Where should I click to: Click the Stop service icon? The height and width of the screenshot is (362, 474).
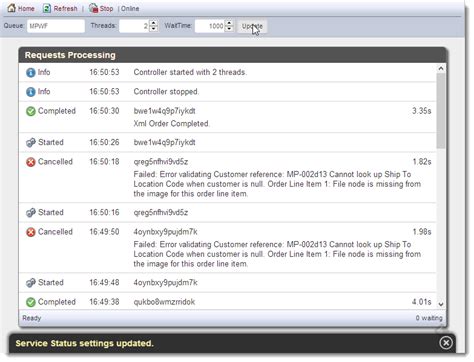click(x=93, y=8)
